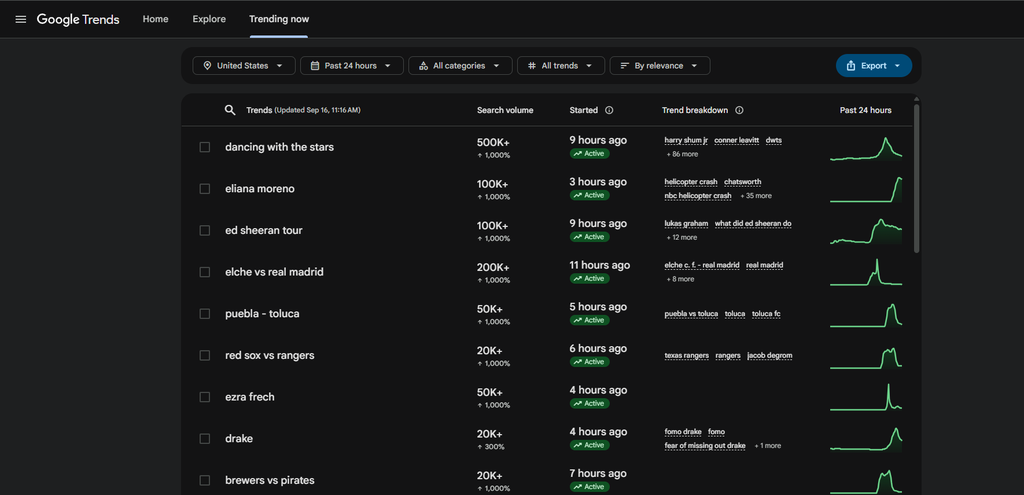The height and width of the screenshot is (495, 1024).
Task: Open the All trends dropdown
Action: [561, 66]
